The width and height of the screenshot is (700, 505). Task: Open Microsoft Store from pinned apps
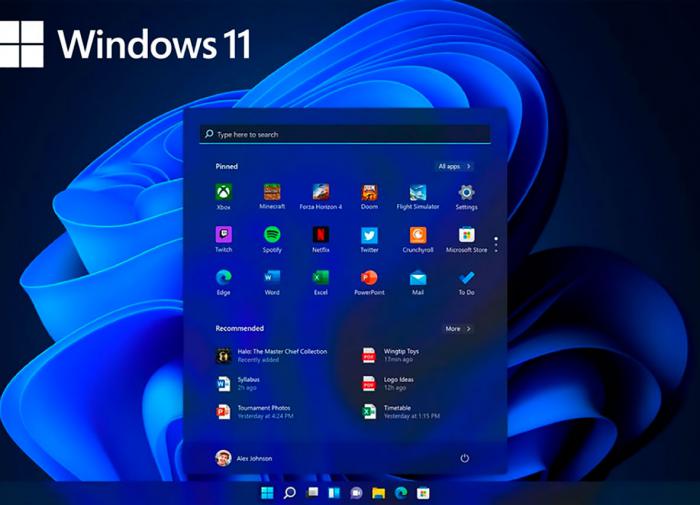click(466, 235)
